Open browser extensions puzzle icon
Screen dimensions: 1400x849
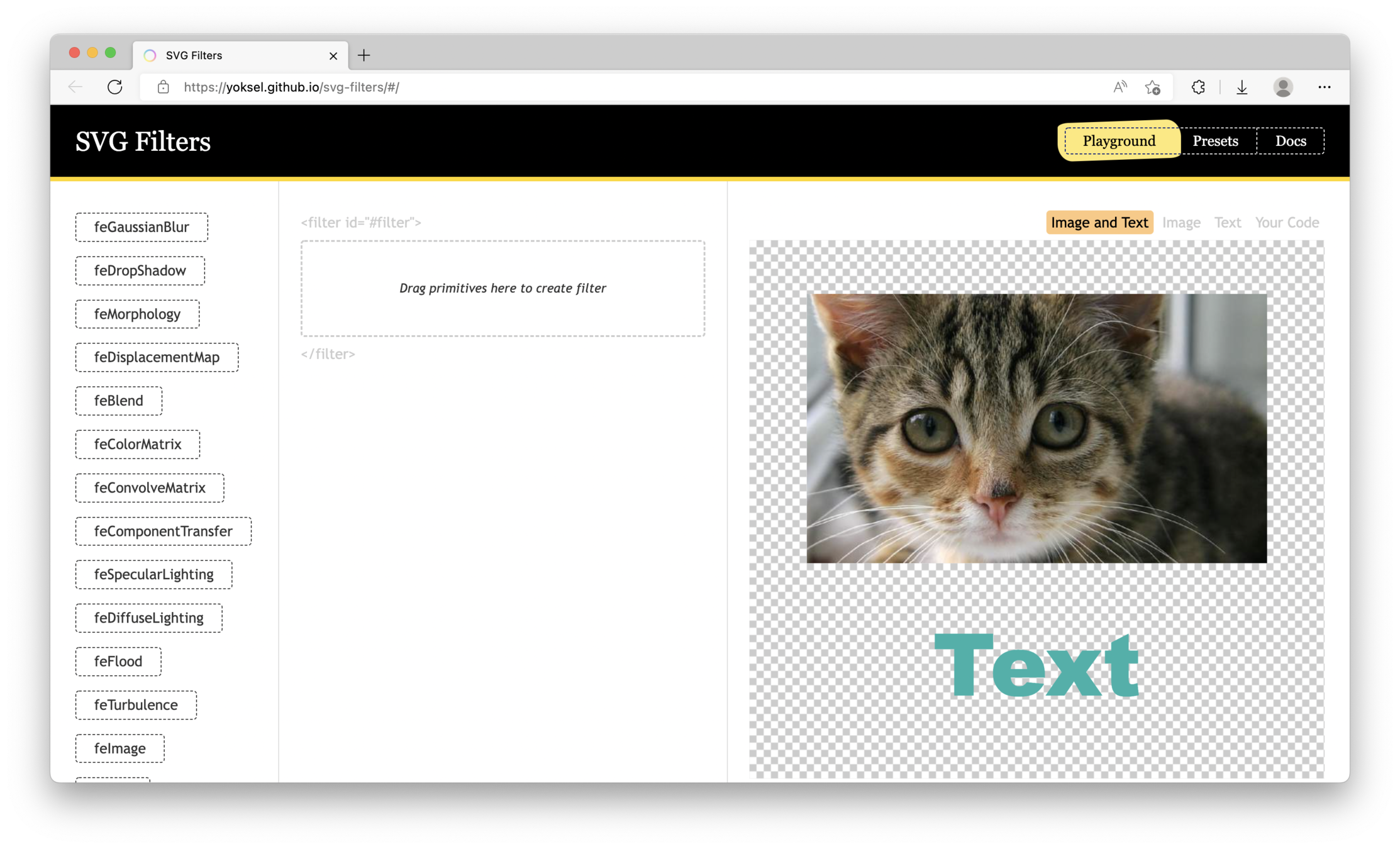click(1198, 87)
